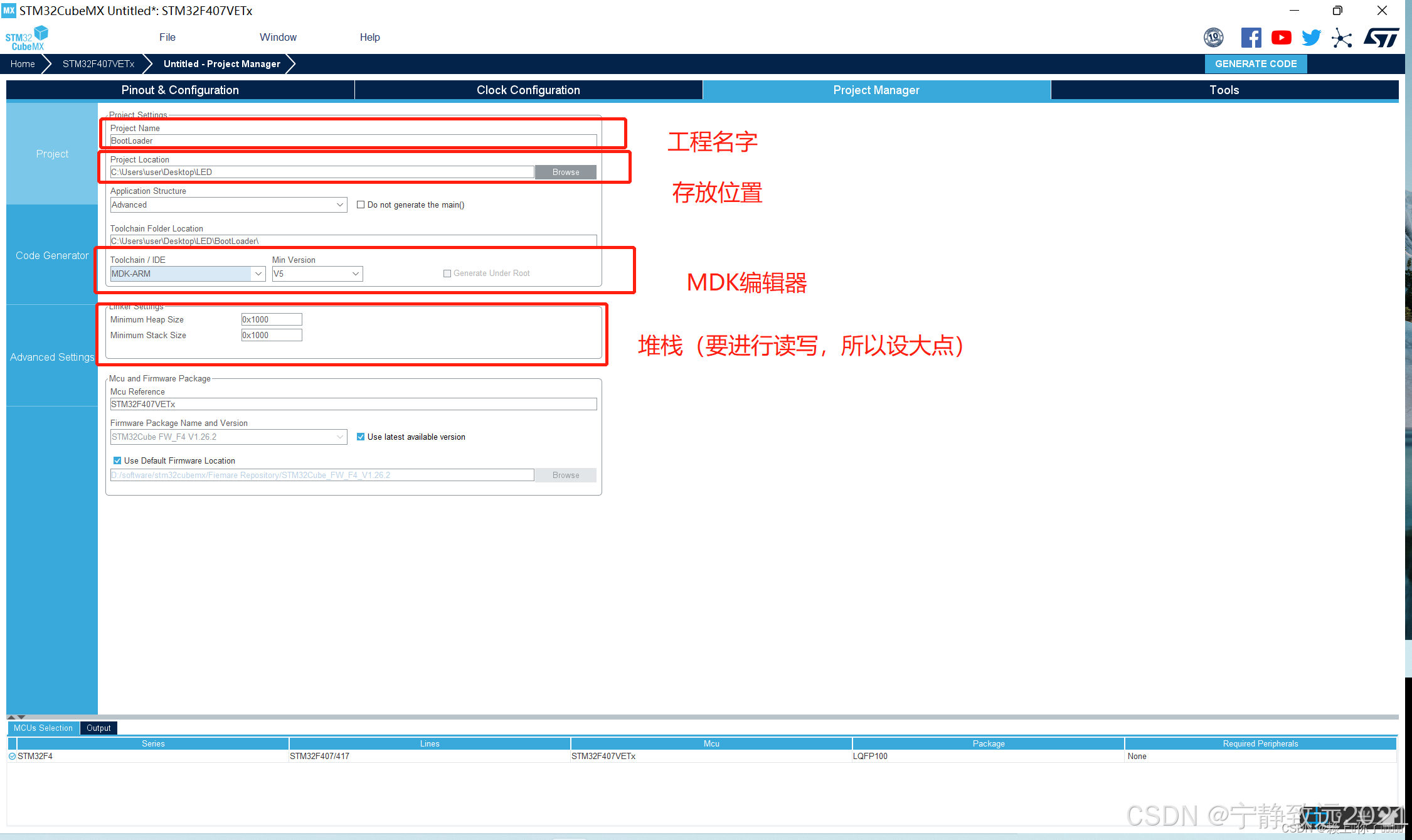Open the File menu

167,37
